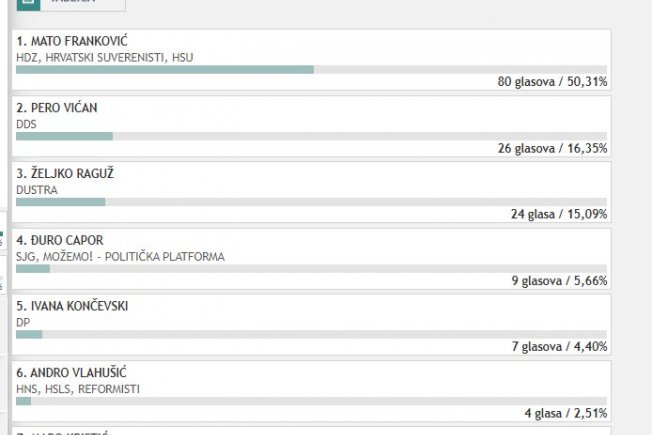Click the 80 glasova / 50,31% result
652x435 pixels.
pos(552,82)
